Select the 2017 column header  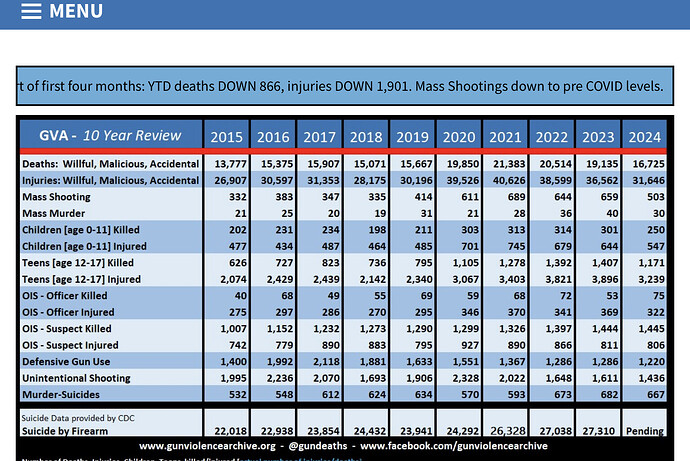(x=319, y=137)
